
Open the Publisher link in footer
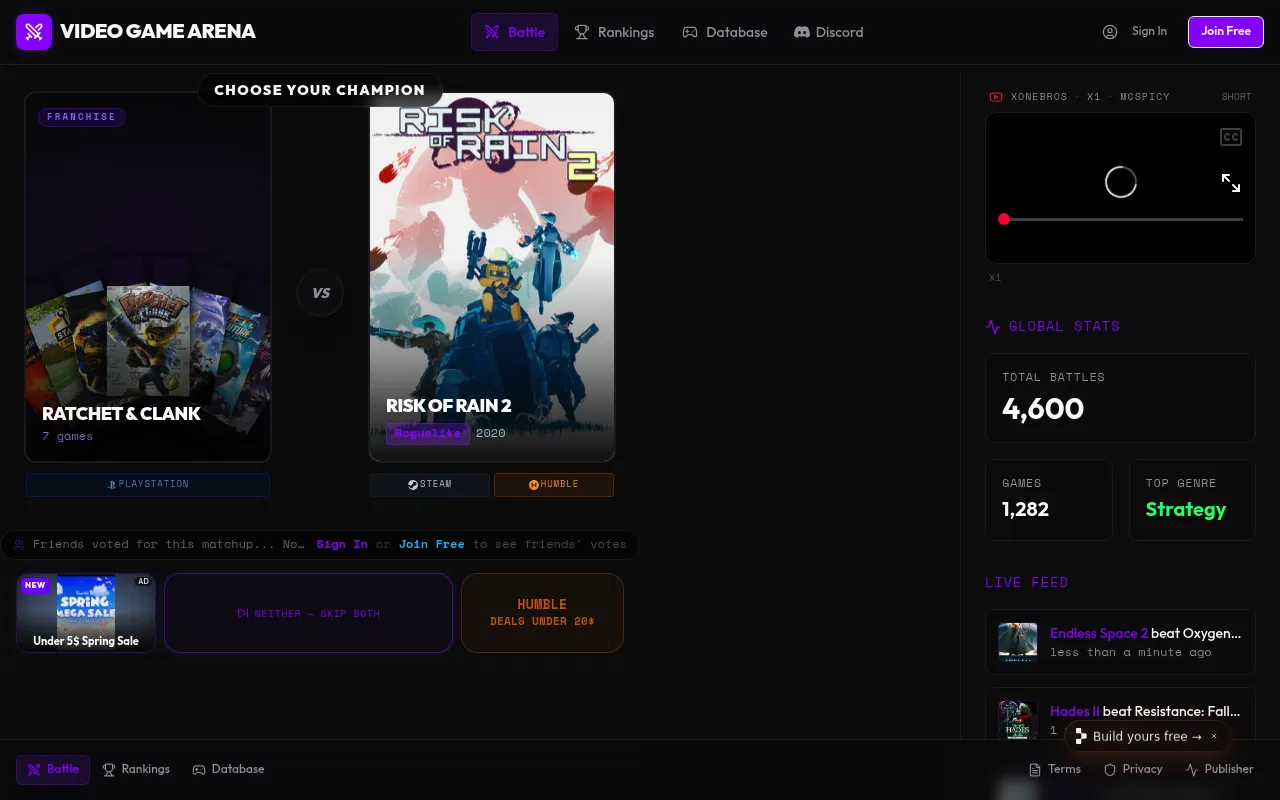[x=1219, y=769]
